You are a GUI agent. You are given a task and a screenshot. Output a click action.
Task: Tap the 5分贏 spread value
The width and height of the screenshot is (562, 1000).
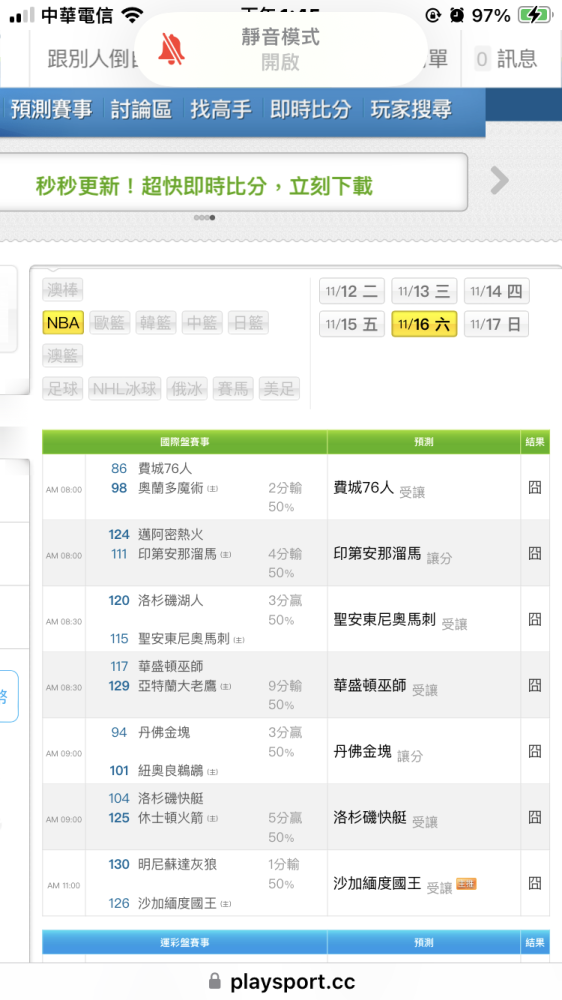pos(285,818)
